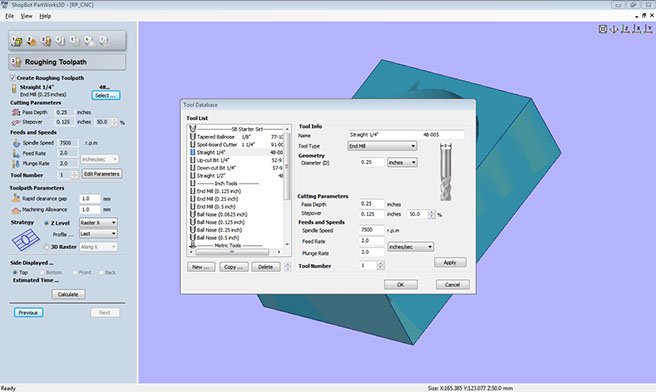Open the diameter inches unit dropdown
The width and height of the screenshot is (656, 392).
coord(402,162)
